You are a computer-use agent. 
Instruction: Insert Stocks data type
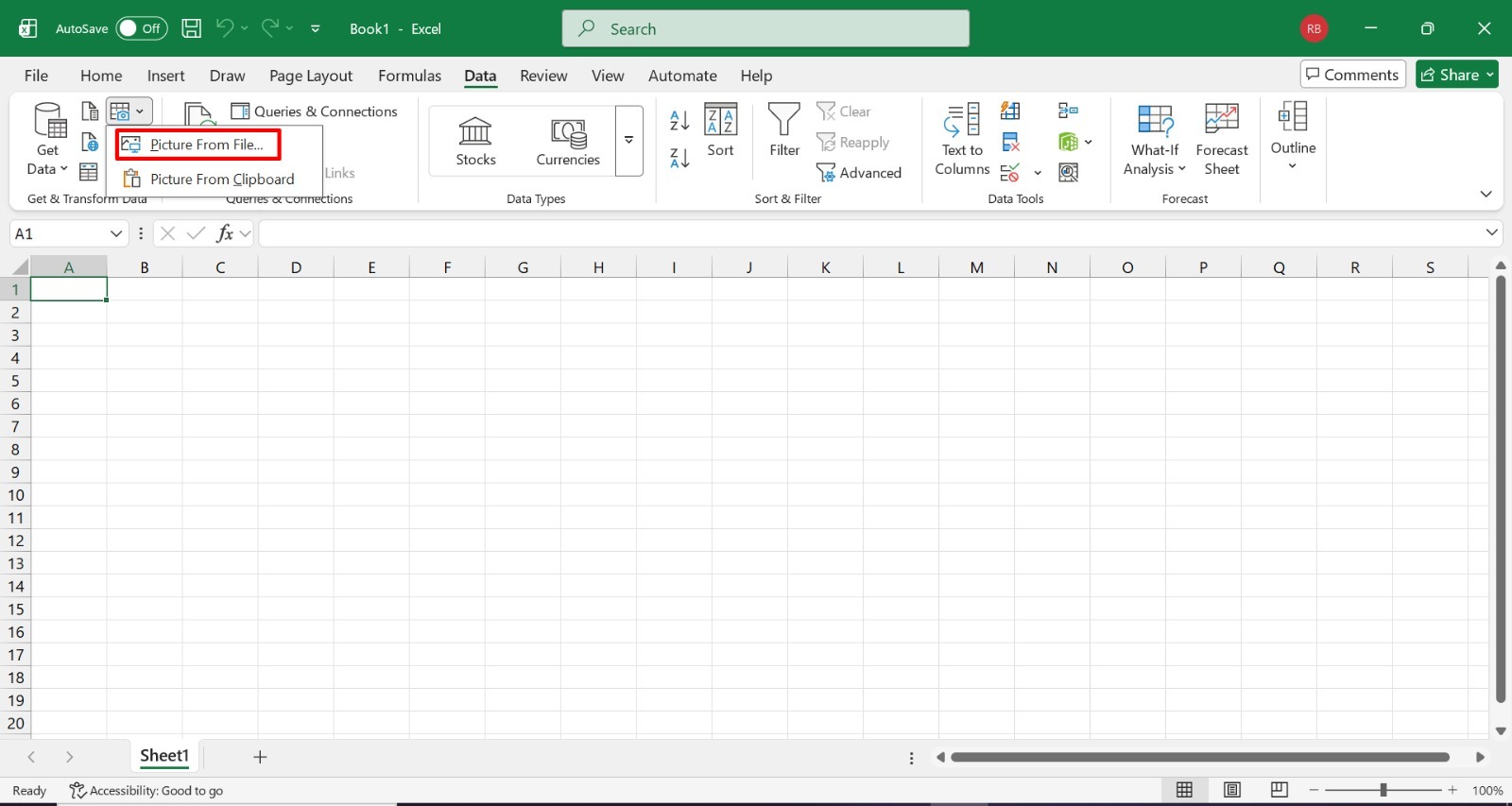pyautogui.click(x=475, y=141)
